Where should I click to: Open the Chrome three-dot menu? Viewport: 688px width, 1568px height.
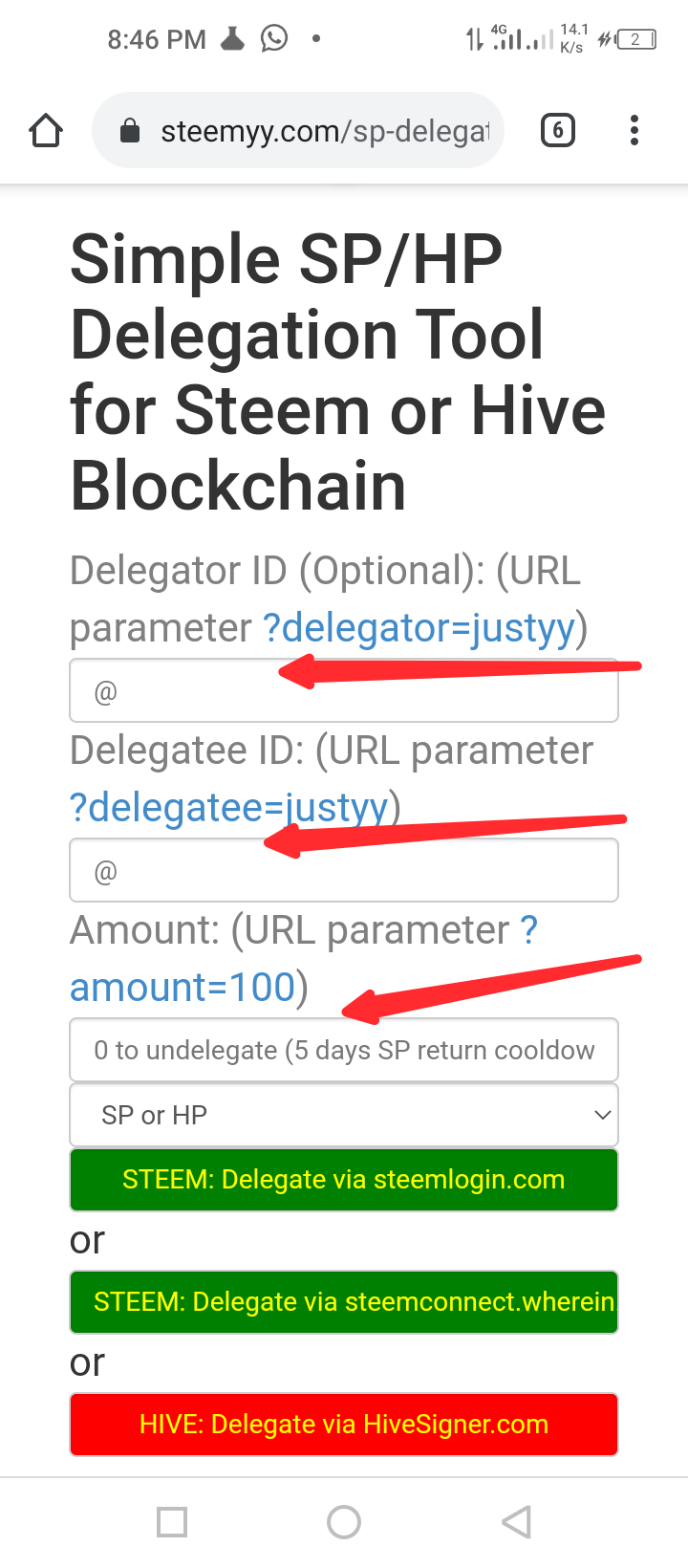pyautogui.click(x=634, y=130)
